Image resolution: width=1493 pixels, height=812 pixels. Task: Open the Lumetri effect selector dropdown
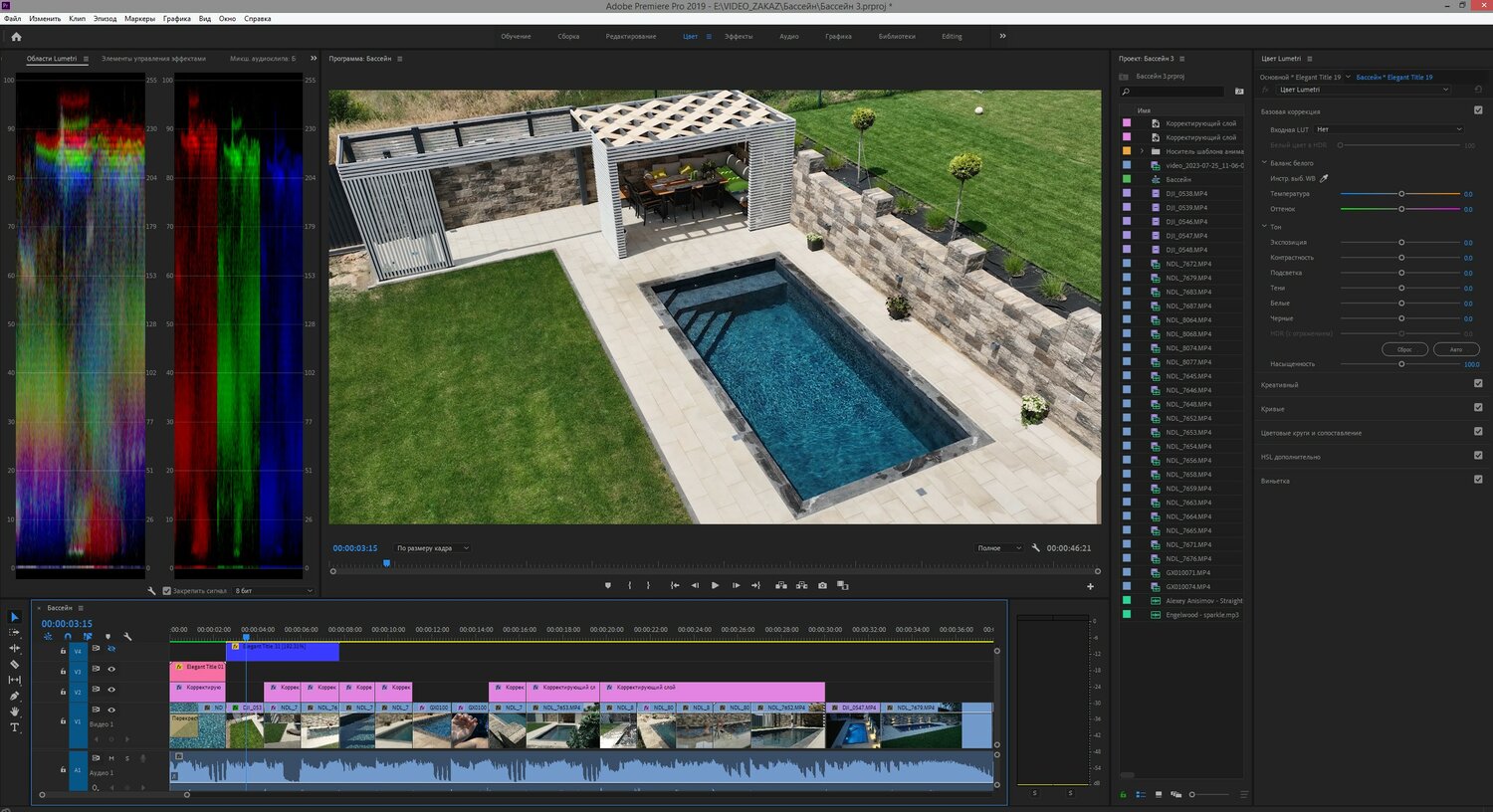[x=1363, y=90]
